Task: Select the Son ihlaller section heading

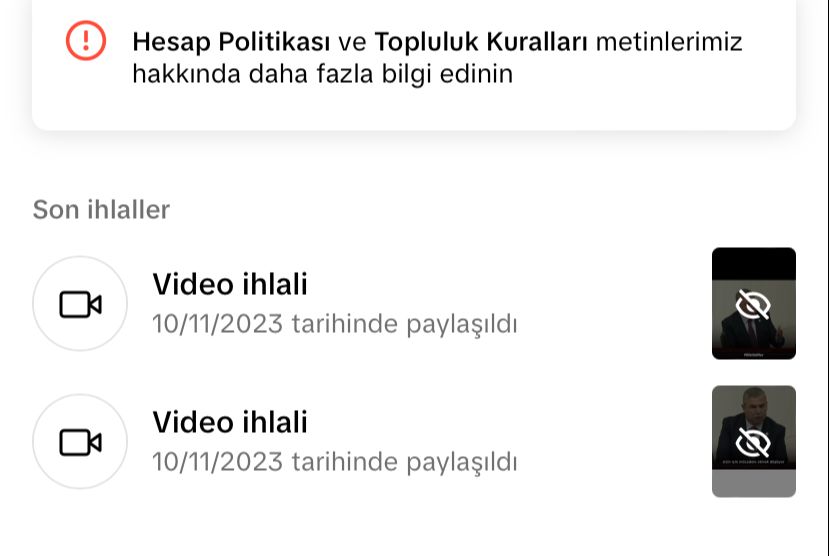Action: point(102,209)
